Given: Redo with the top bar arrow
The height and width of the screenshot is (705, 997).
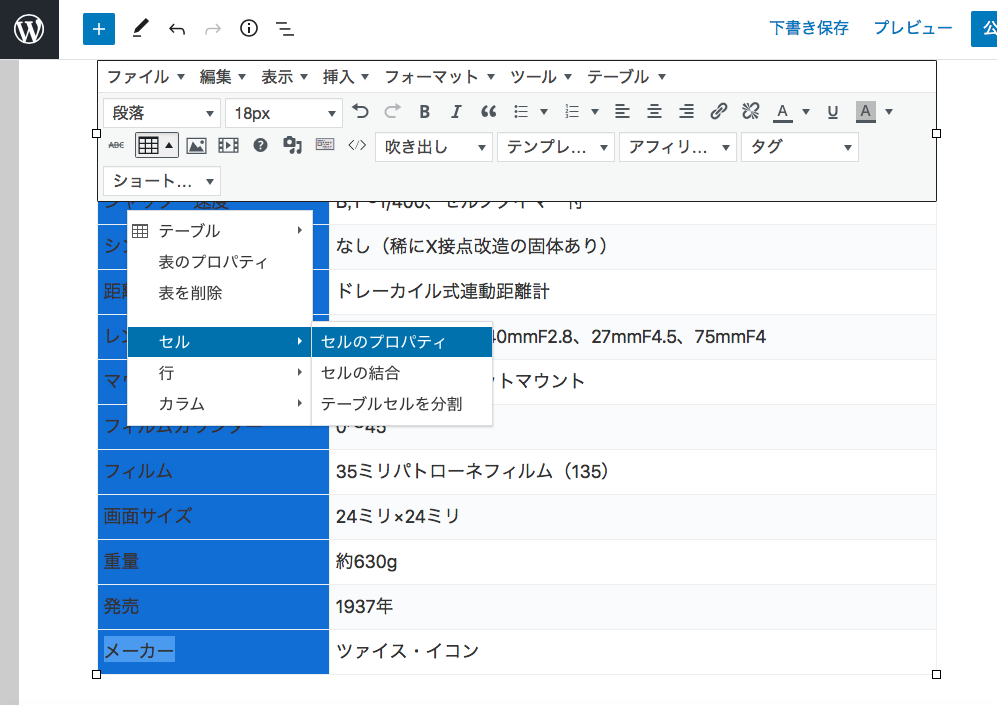Looking at the screenshot, I should (213, 29).
